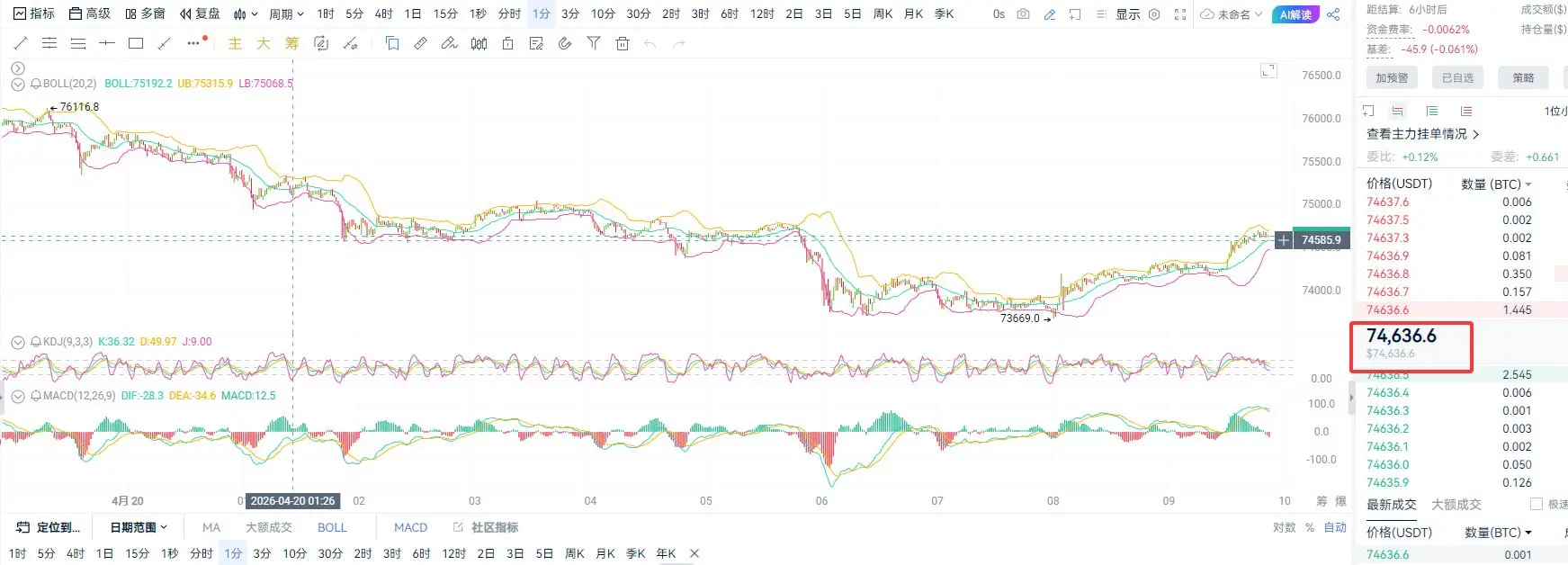This screenshot has width=1568, height=565.
Task: Select the MACD indicator tab at bottom
Action: click(411, 527)
